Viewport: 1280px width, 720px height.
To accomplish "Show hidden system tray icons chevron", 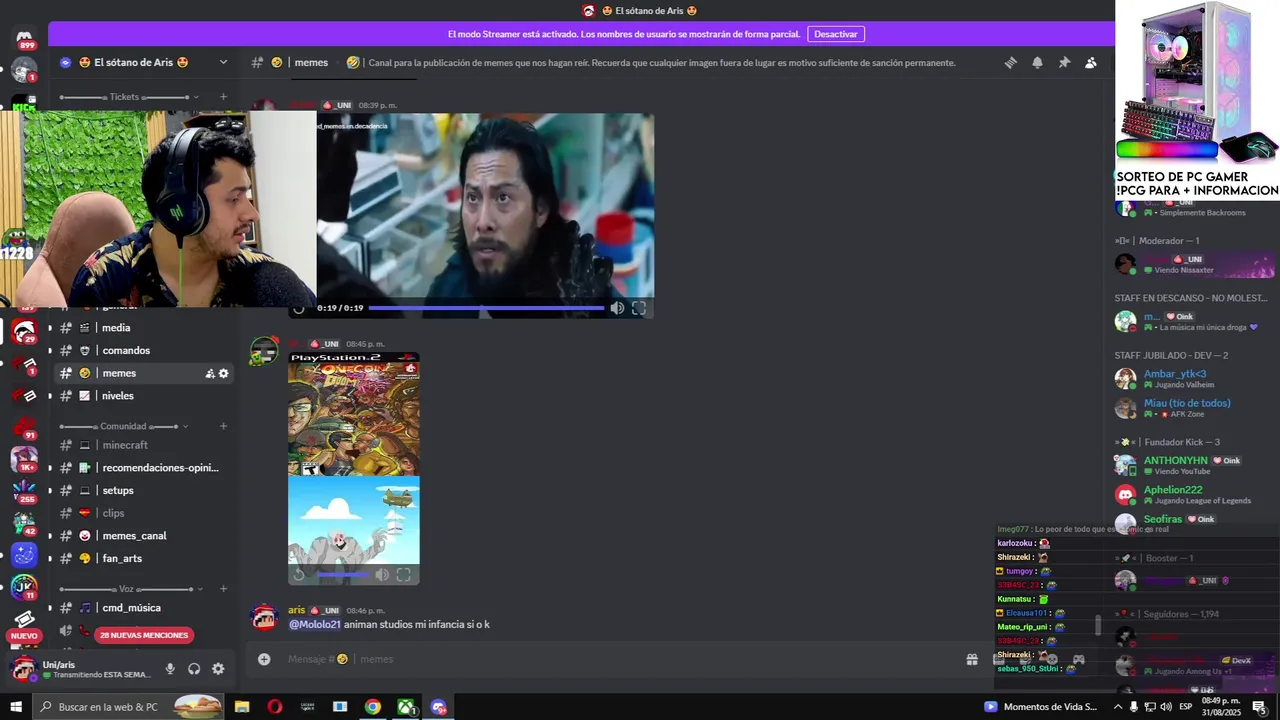I will click(x=1118, y=707).
